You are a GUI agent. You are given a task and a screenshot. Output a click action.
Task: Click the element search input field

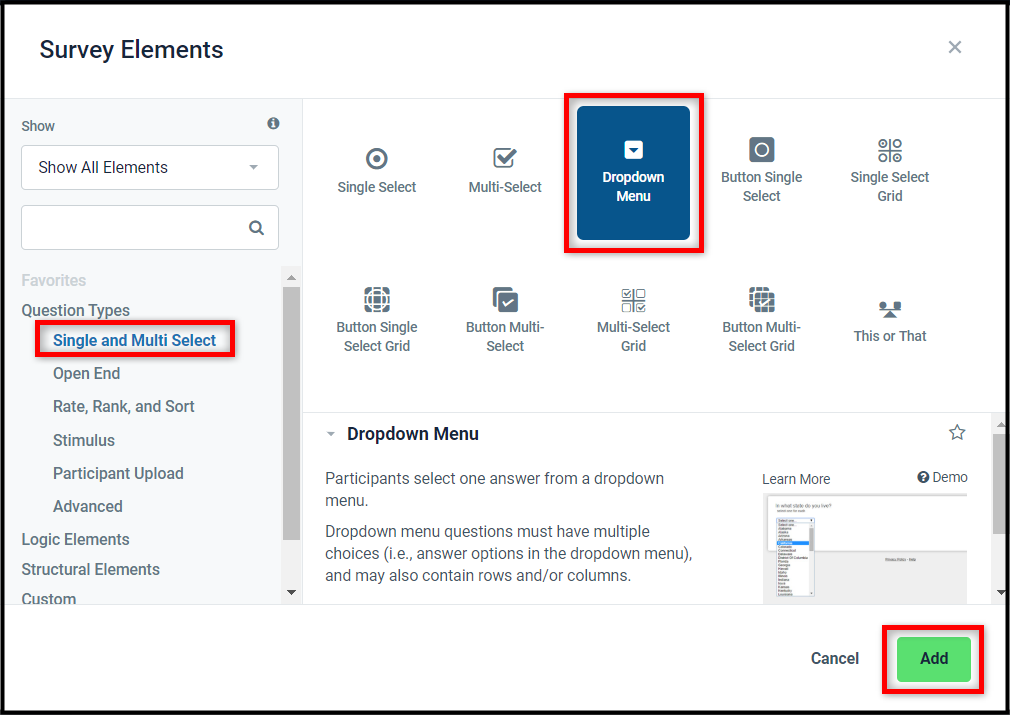(x=150, y=227)
